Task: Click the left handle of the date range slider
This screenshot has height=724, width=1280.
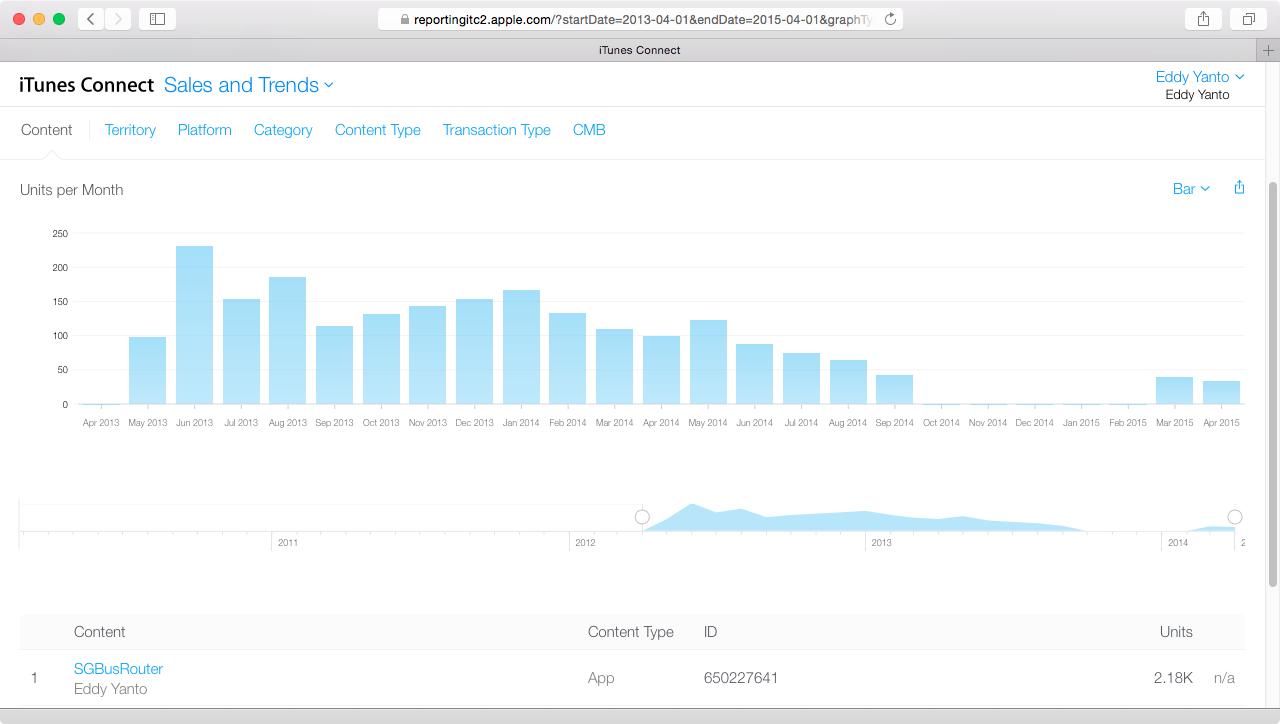Action: coord(642,517)
